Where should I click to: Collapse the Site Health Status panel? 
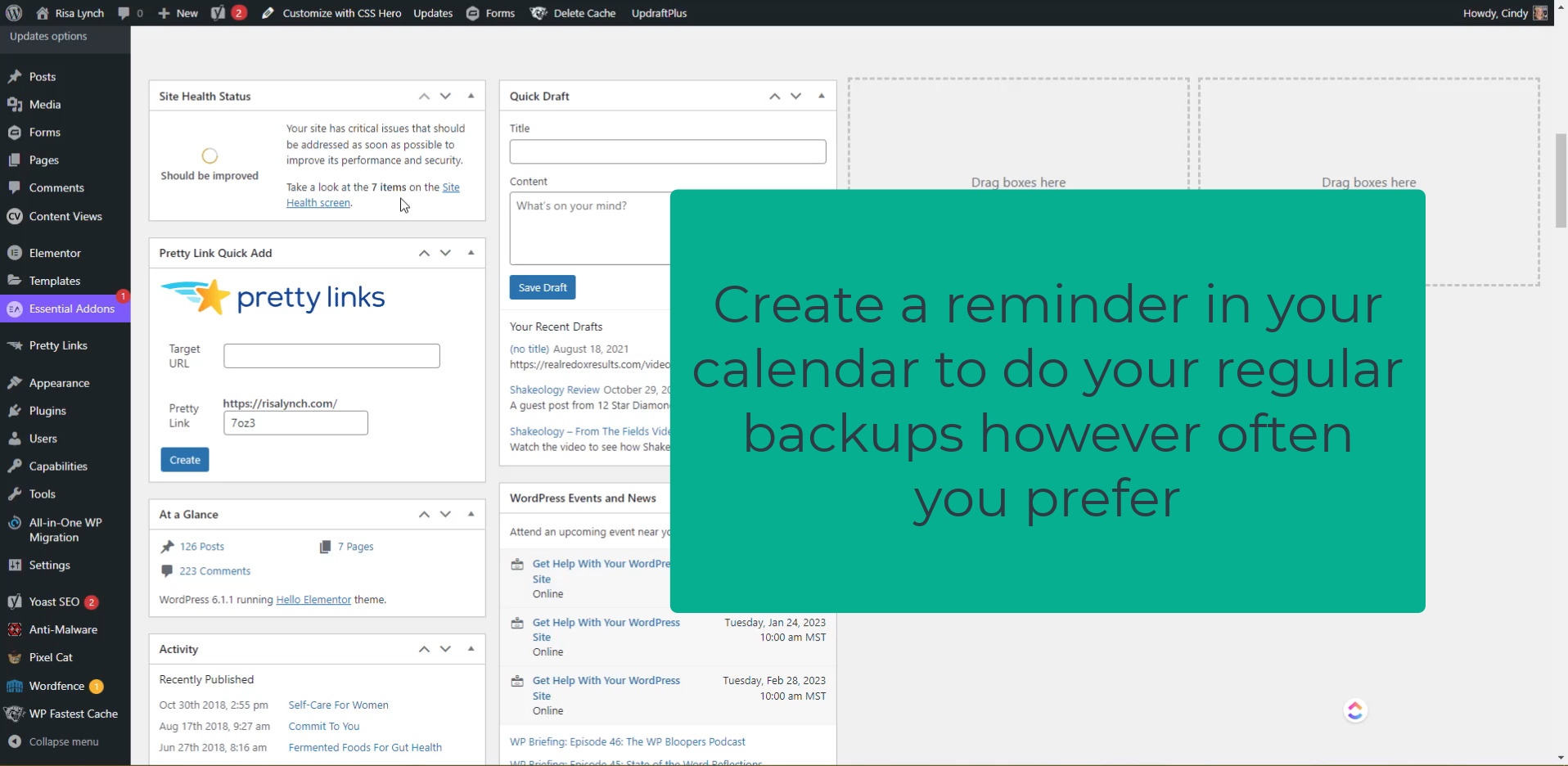471,97
